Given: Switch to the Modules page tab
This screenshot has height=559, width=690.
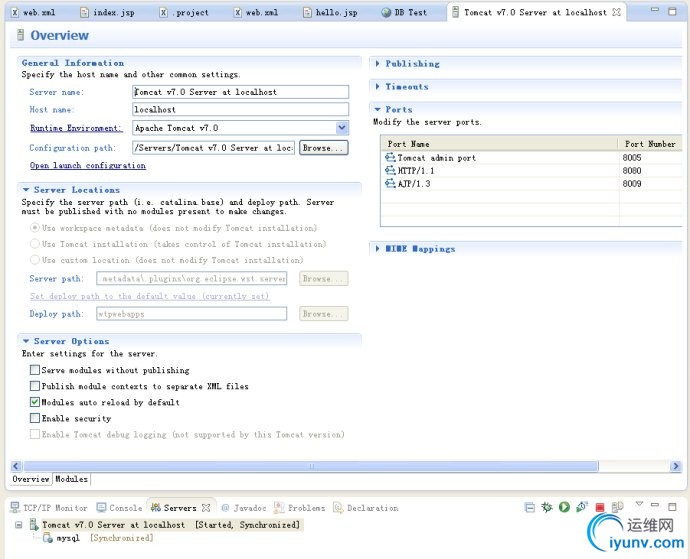Looking at the screenshot, I should pyautogui.click(x=71, y=479).
